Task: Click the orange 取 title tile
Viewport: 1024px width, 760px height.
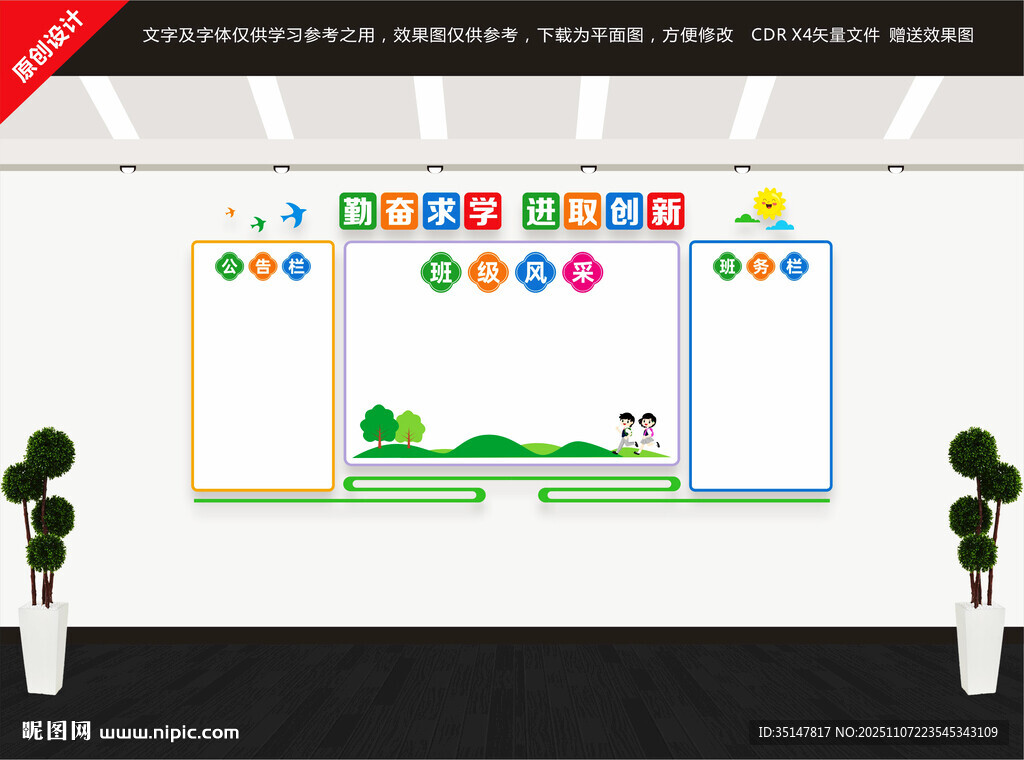Action: pos(583,211)
